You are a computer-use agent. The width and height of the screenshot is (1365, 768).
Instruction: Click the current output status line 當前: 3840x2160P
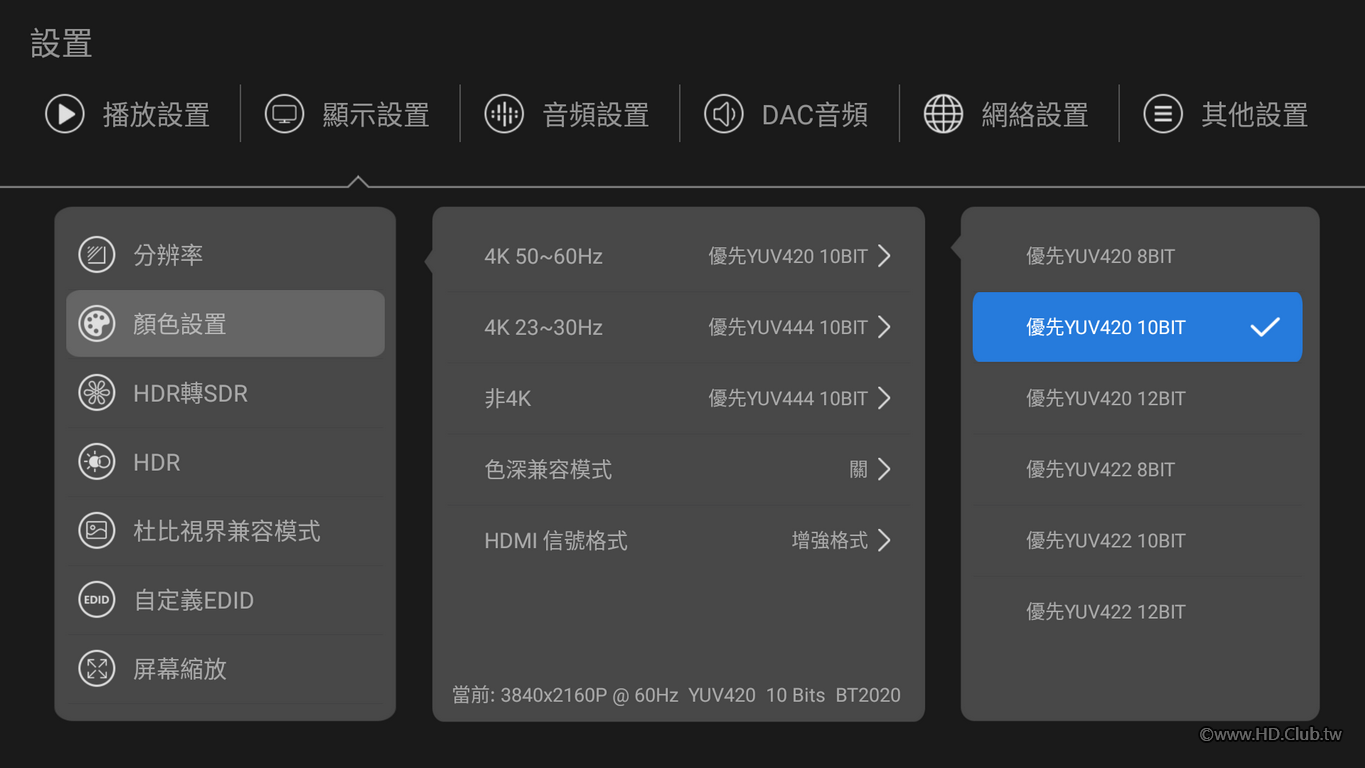[x=676, y=695]
